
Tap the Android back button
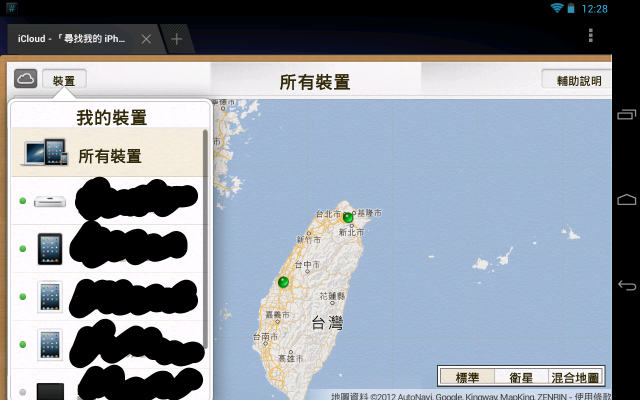pyautogui.click(x=627, y=285)
